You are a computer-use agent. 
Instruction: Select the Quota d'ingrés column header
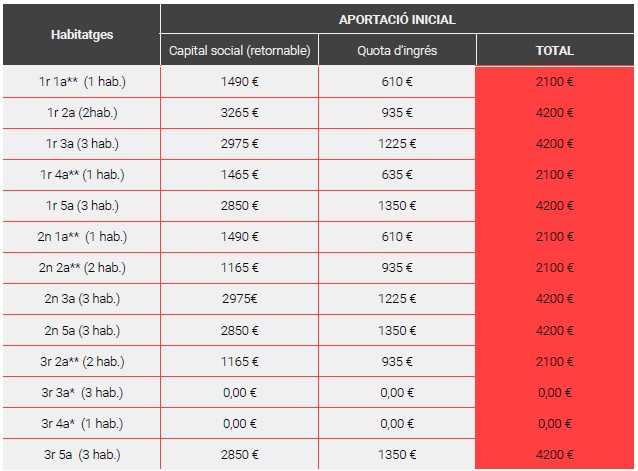397,50
